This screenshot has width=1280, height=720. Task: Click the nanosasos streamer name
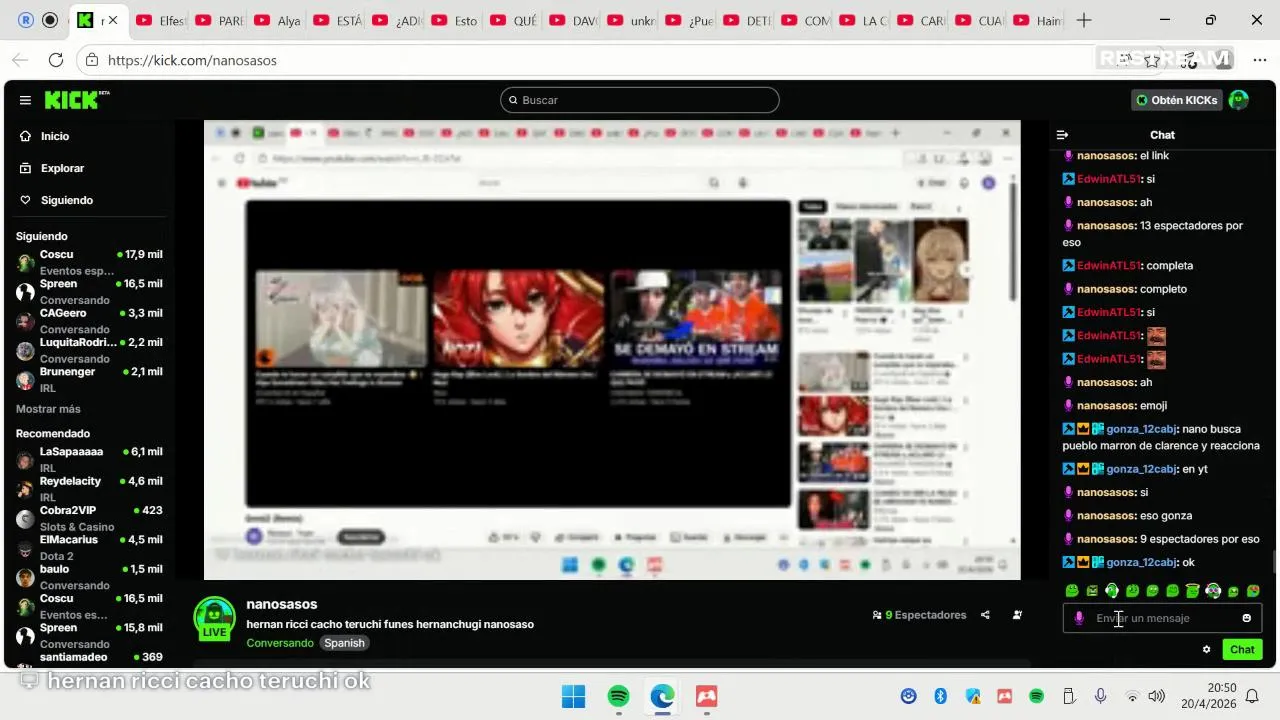282,604
